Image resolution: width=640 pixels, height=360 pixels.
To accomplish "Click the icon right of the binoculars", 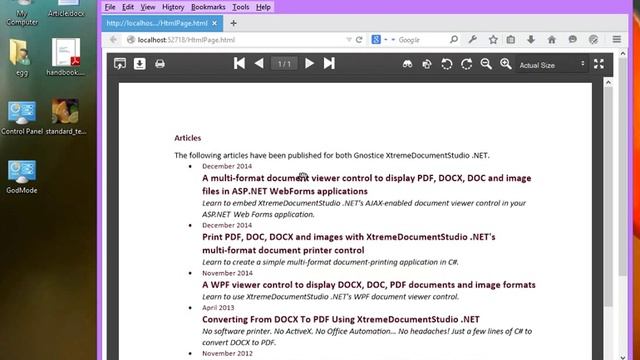I will [x=427, y=64].
